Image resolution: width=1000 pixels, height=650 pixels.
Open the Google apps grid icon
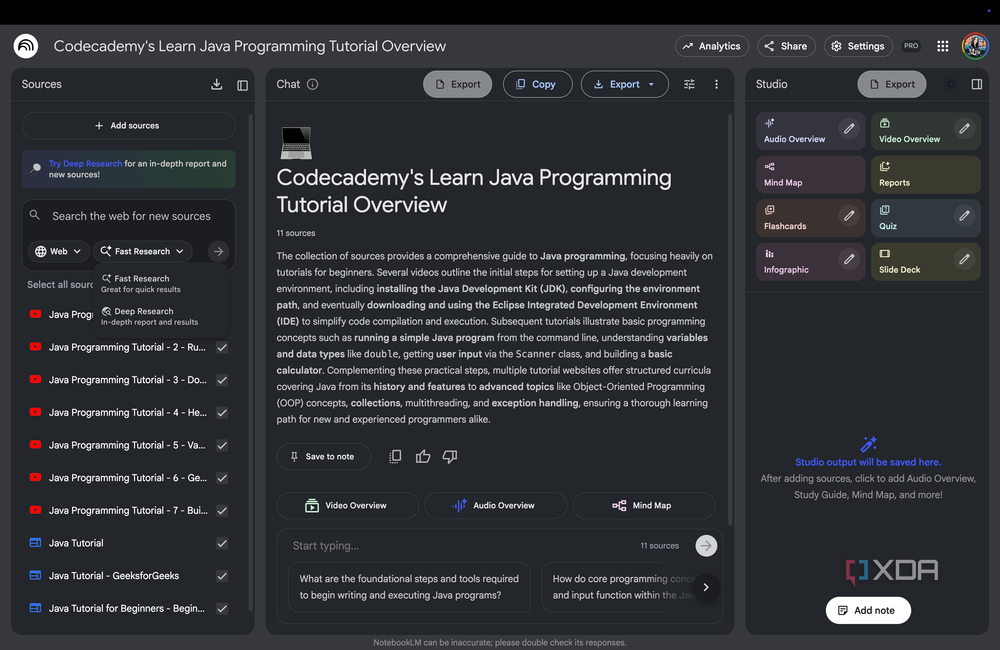coord(943,46)
